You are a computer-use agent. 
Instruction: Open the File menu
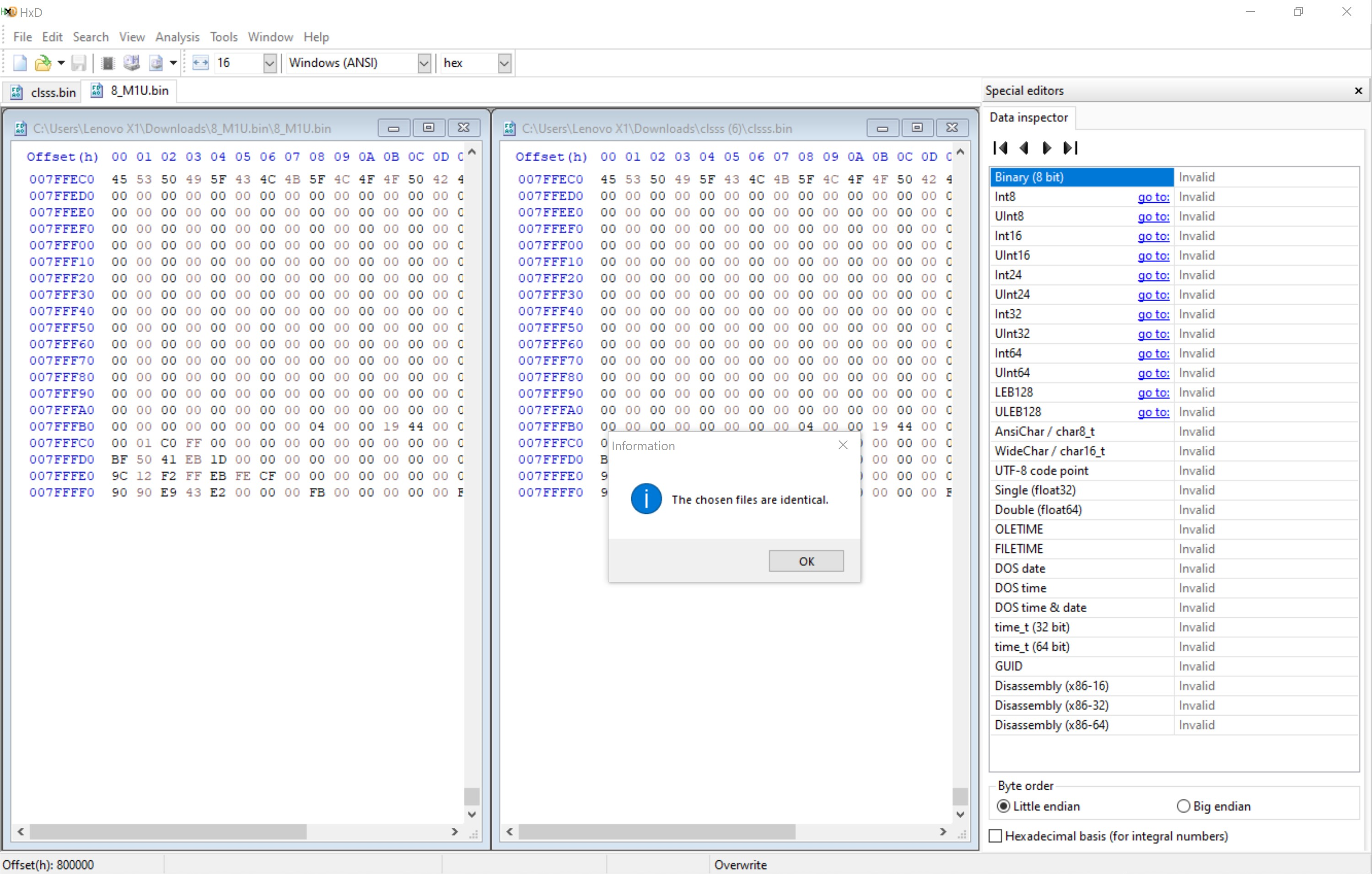[x=22, y=37]
